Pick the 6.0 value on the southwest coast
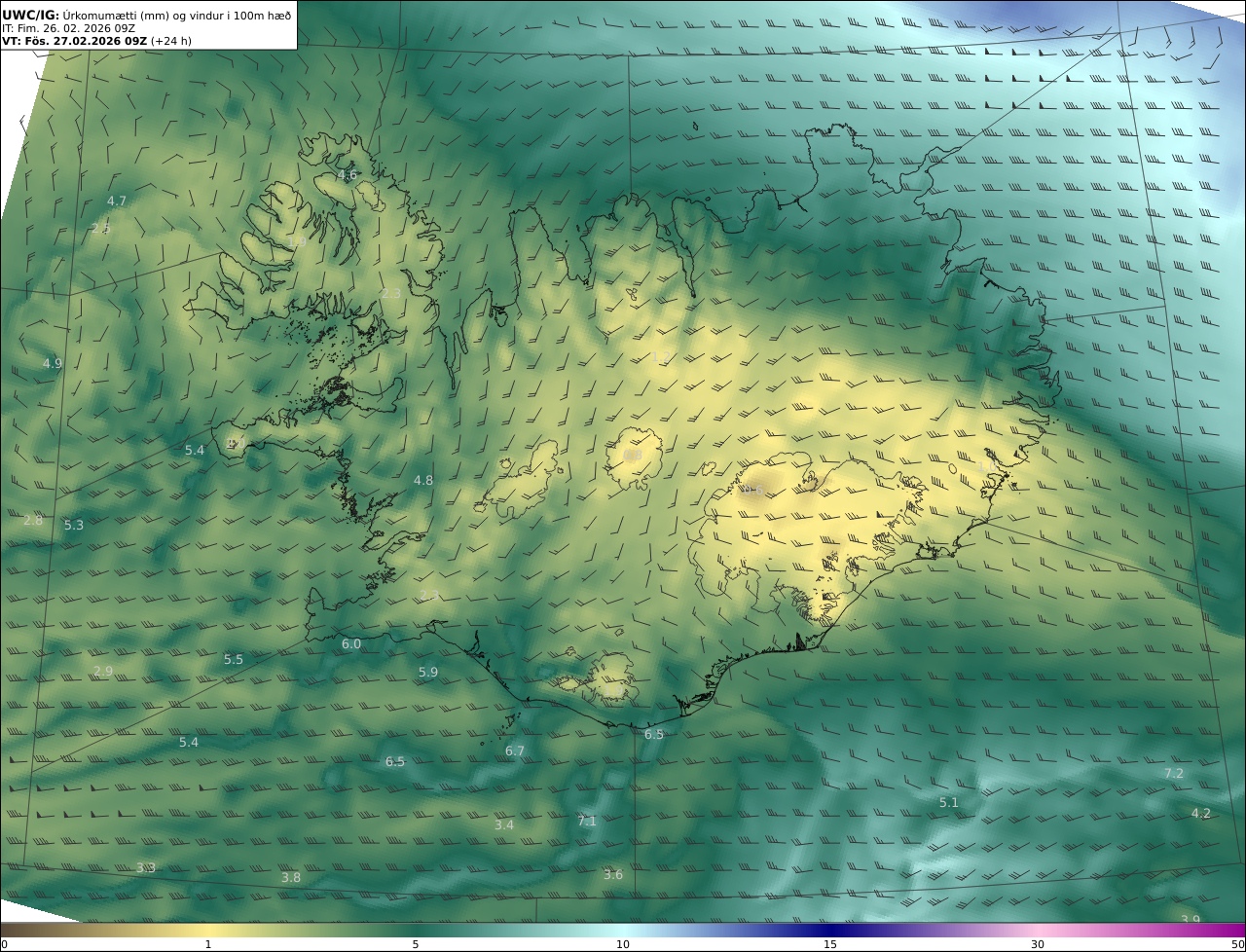The height and width of the screenshot is (952, 1246). pyautogui.click(x=351, y=643)
